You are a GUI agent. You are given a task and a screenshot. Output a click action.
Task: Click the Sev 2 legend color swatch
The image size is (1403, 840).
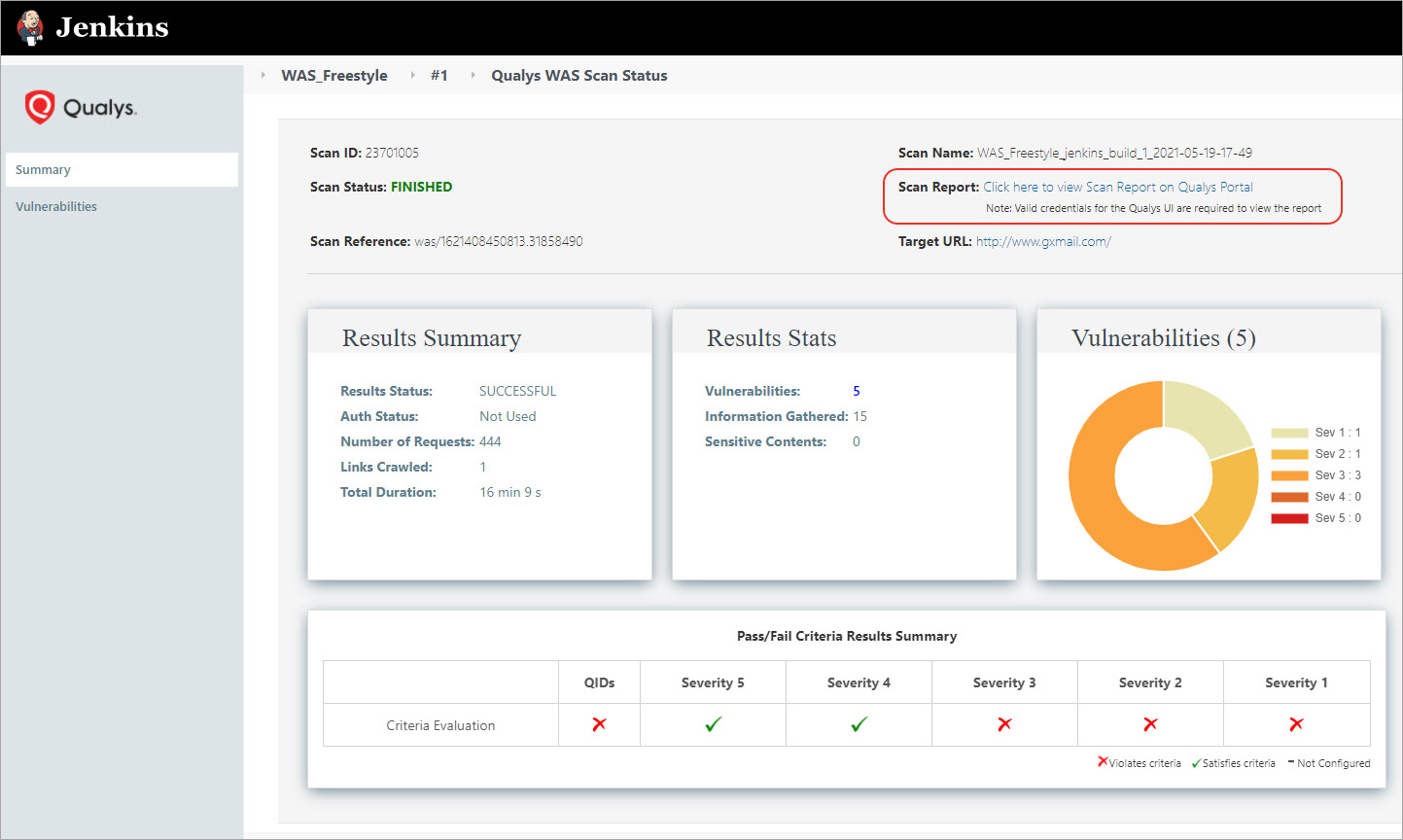(x=1289, y=454)
